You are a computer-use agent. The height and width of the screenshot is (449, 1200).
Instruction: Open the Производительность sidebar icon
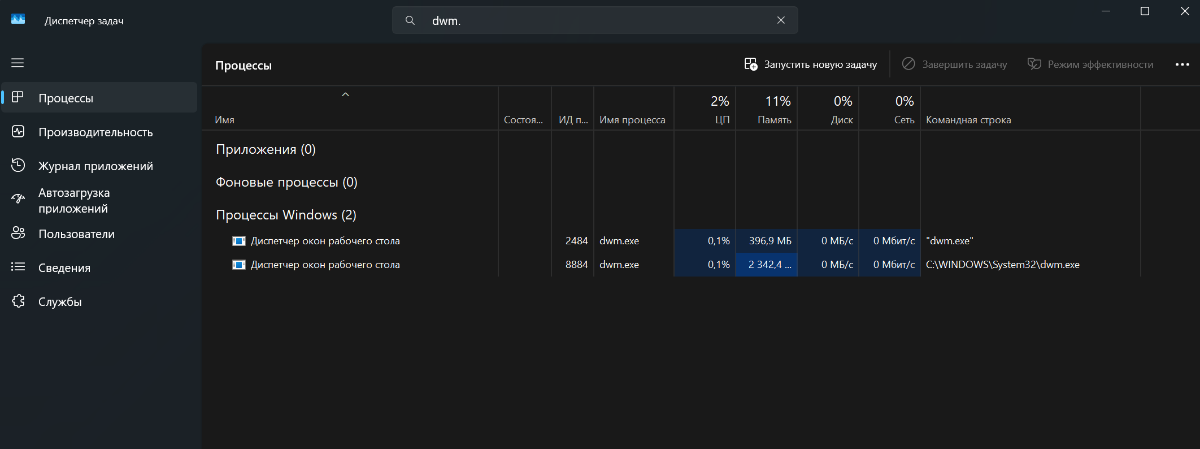pyautogui.click(x=17, y=131)
